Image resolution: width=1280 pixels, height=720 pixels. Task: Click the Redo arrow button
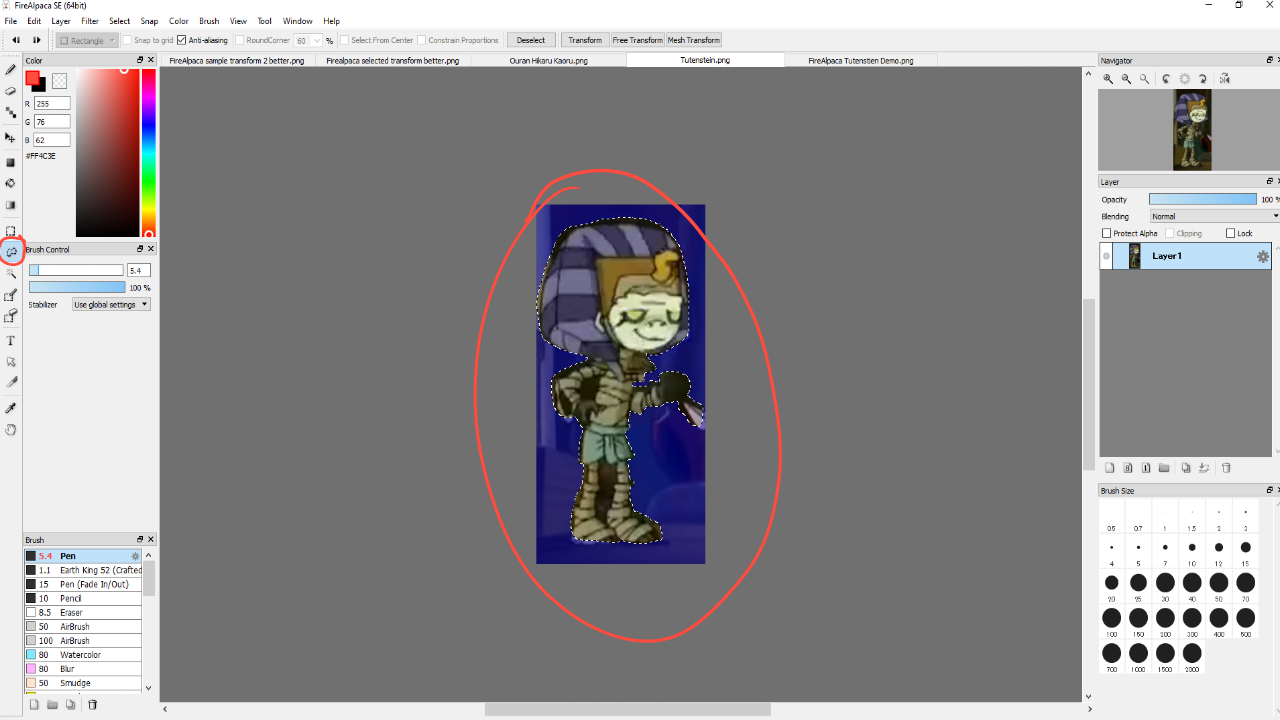[x=37, y=41]
